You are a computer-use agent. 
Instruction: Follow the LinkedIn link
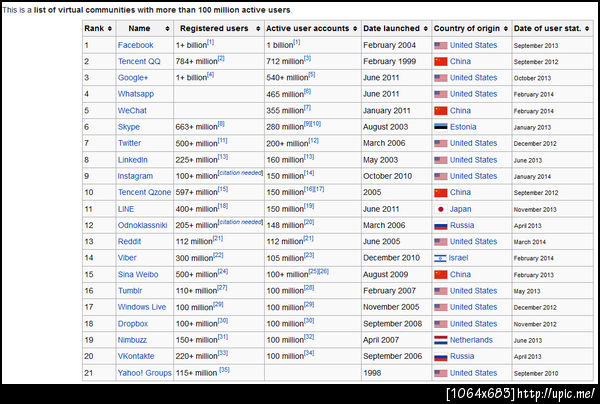pos(132,160)
